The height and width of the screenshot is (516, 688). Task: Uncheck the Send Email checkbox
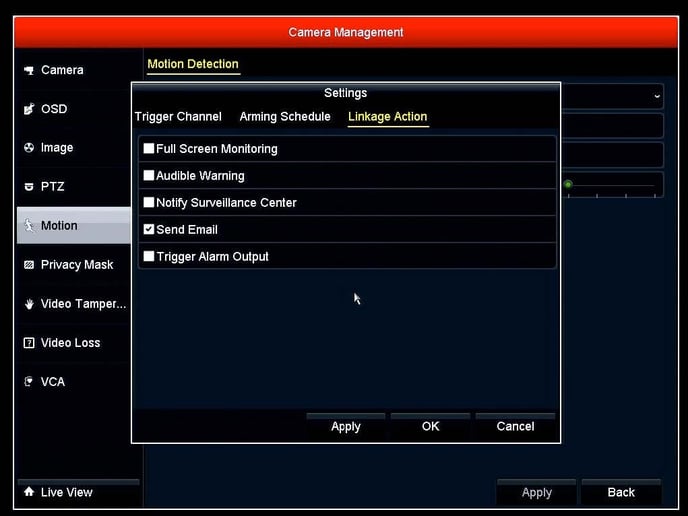pos(149,230)
